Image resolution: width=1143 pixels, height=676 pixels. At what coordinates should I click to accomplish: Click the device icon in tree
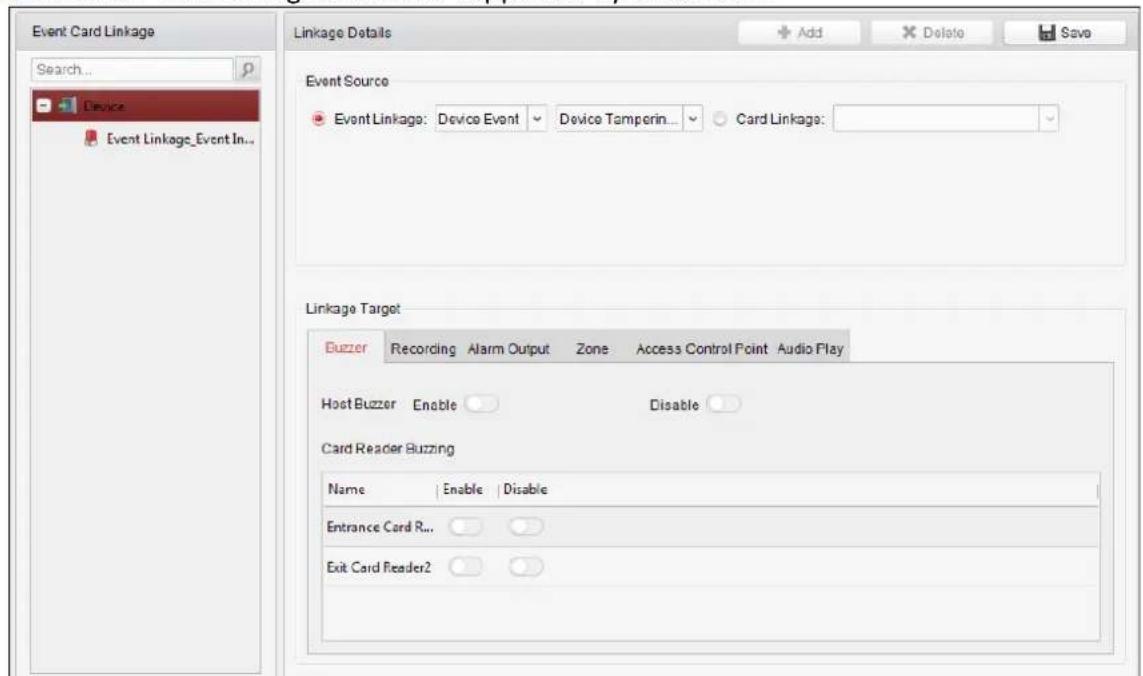tap(67, 106)
